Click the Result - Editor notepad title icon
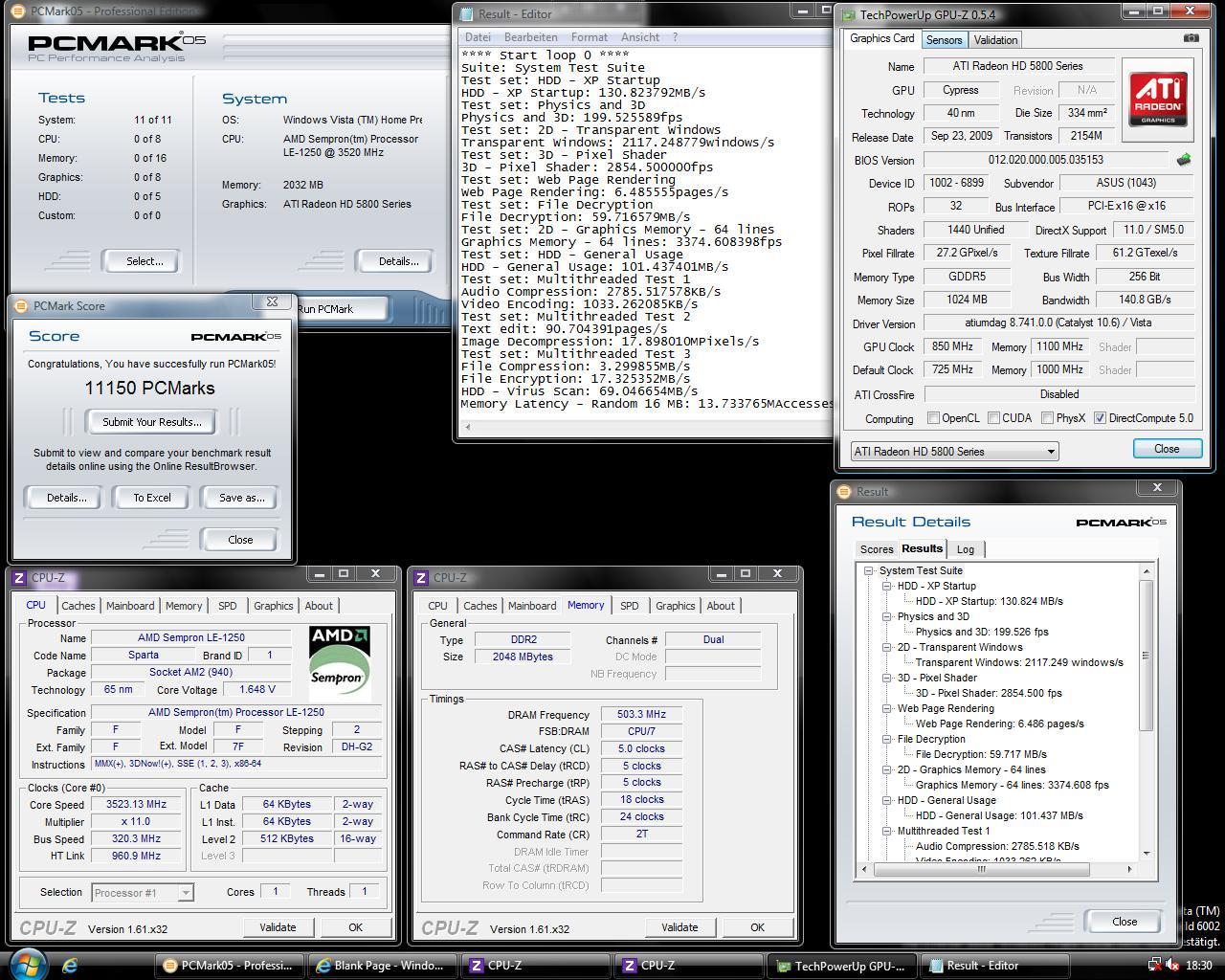Screen dimensions: 1225x980 pos(466,14)
